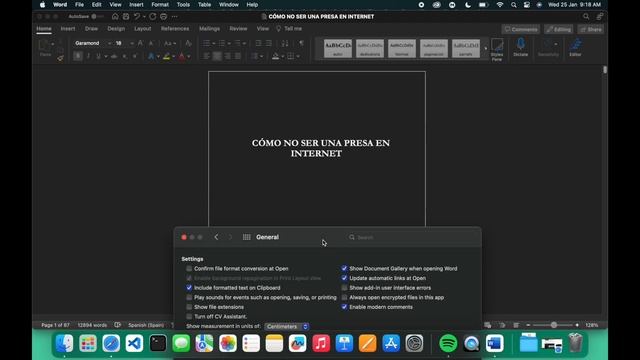
Task: Adjust the zoom slider in status bar
Action: tap(553, 325)
